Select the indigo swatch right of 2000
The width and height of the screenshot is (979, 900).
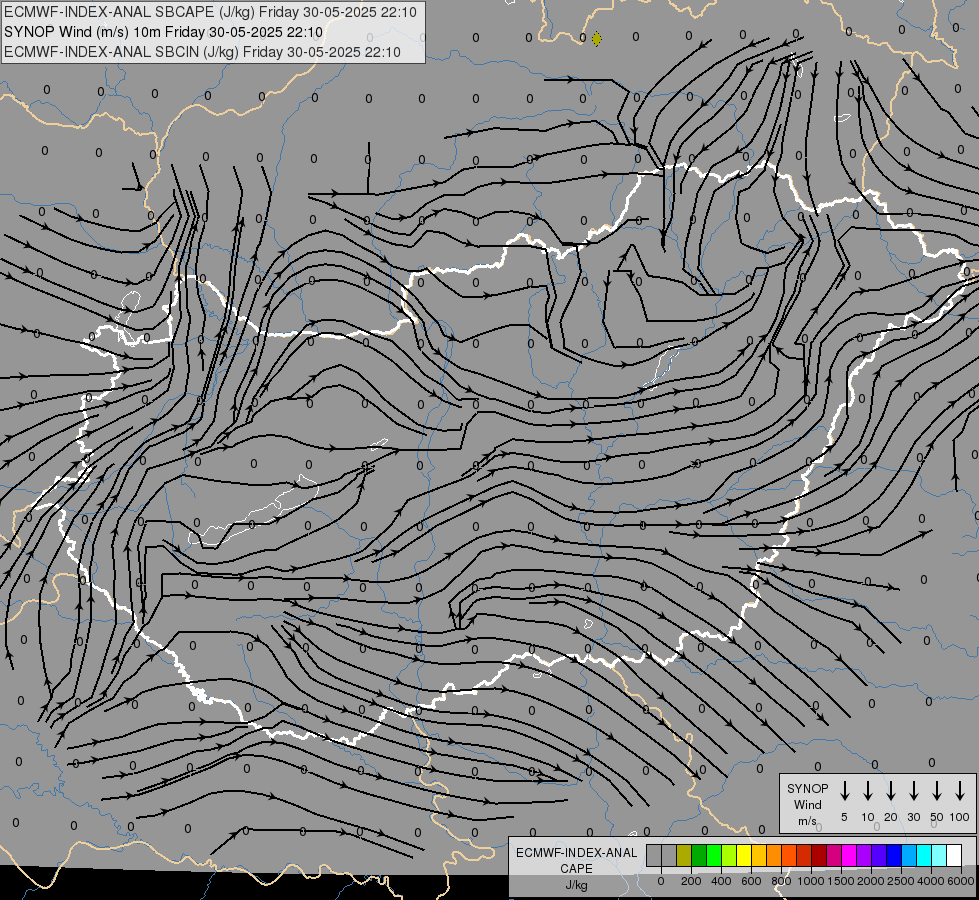point(878,855)
